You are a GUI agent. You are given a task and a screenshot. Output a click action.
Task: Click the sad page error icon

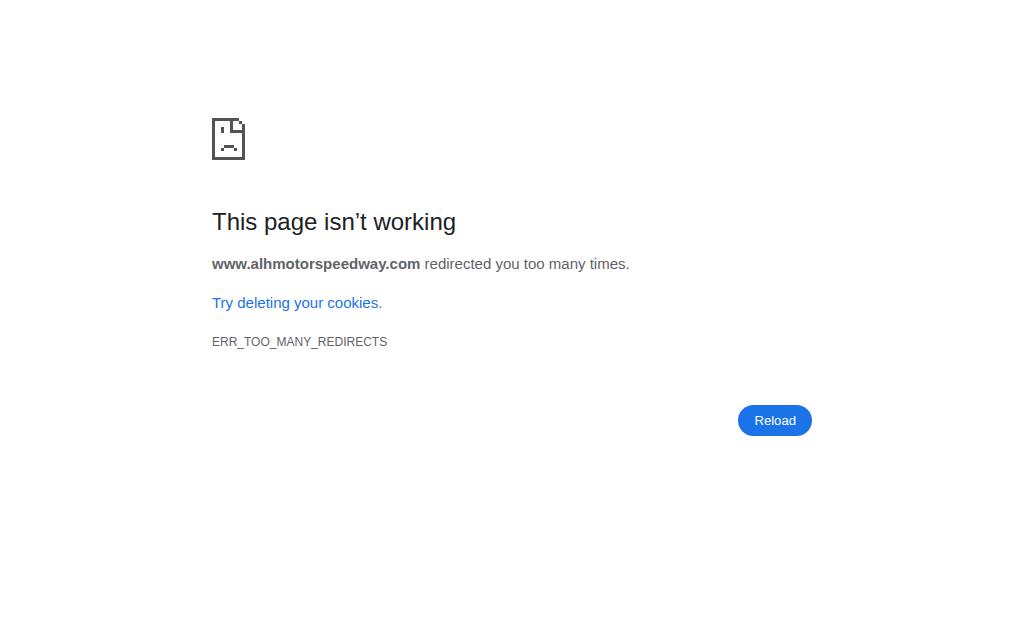pos(229,138)
